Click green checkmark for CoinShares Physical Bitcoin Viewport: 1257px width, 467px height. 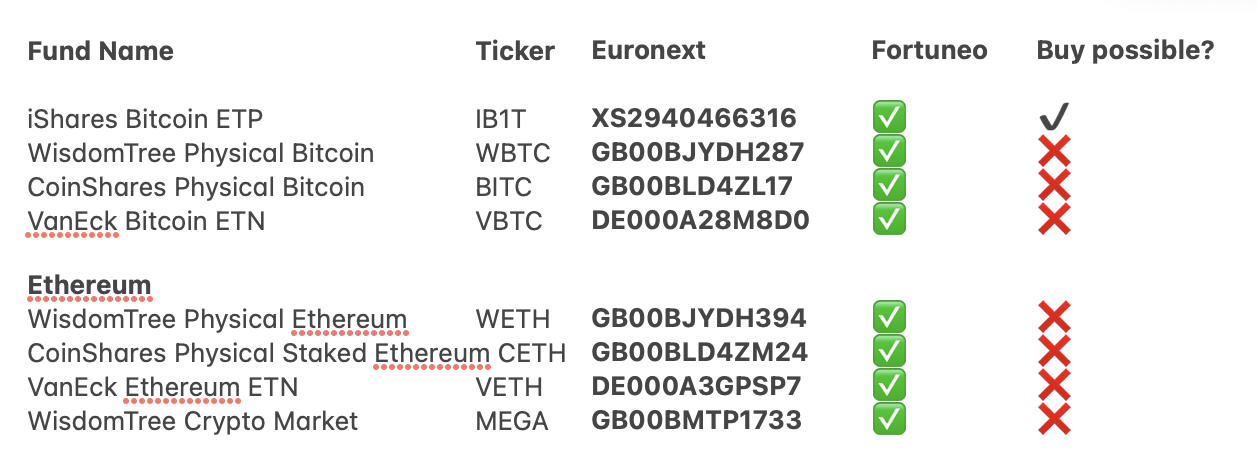(x=889, y=186)
